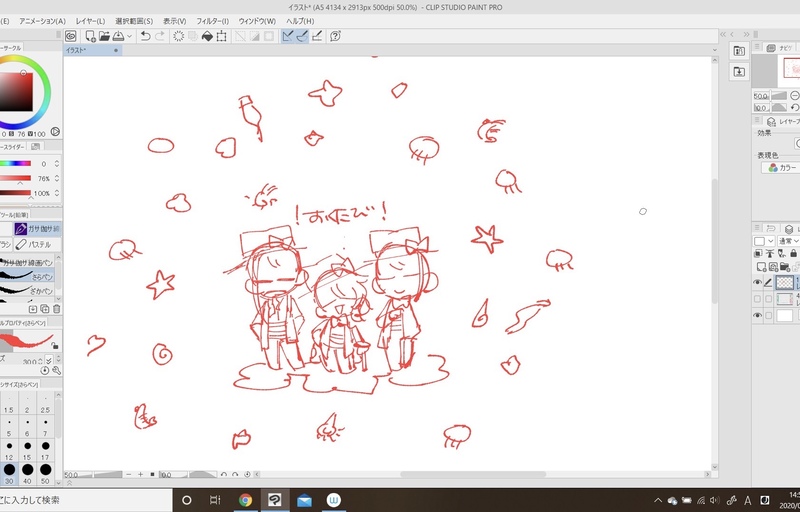Toggle the layer lock padlock icon
Viewport: 800px width, 512px height.
793,253
